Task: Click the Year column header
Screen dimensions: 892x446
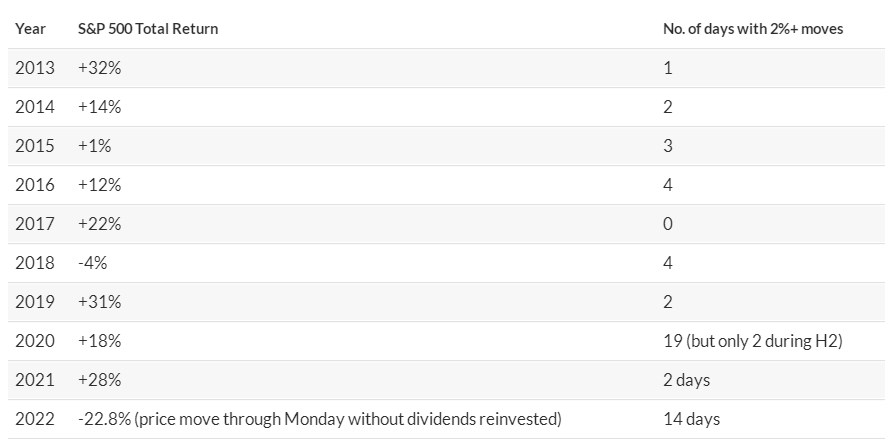Action: click(x=29, y=29)
